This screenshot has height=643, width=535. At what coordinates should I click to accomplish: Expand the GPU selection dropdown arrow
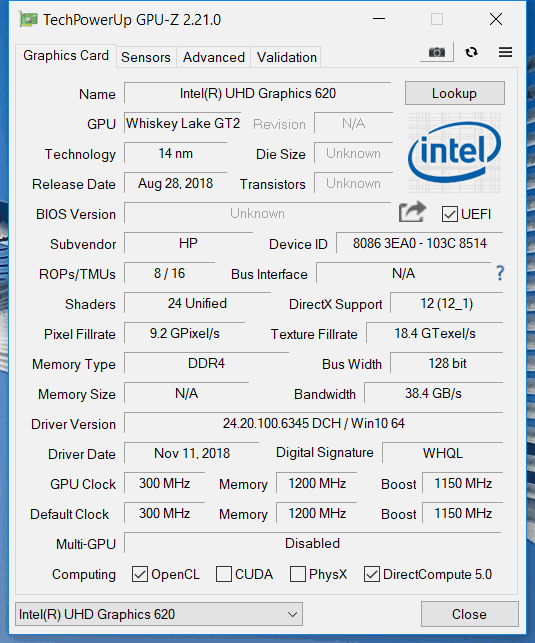click(292, 614)
